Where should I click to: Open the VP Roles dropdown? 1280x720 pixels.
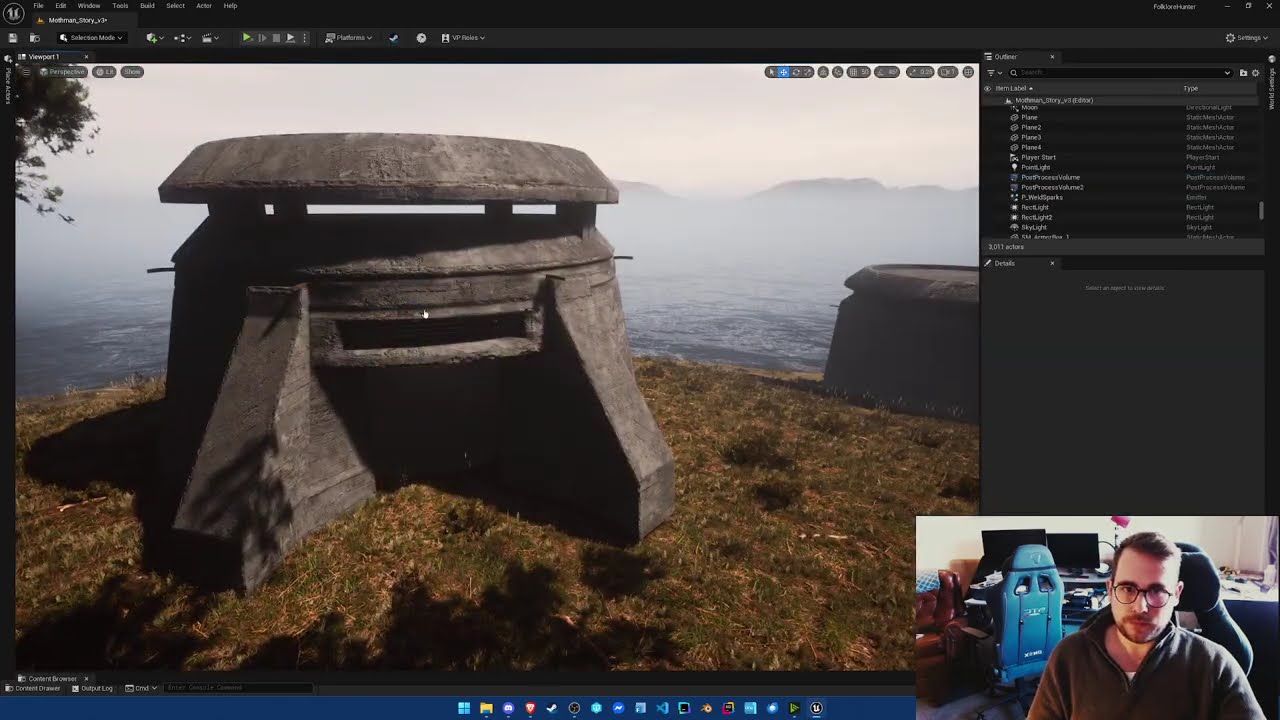coord(463,38)
